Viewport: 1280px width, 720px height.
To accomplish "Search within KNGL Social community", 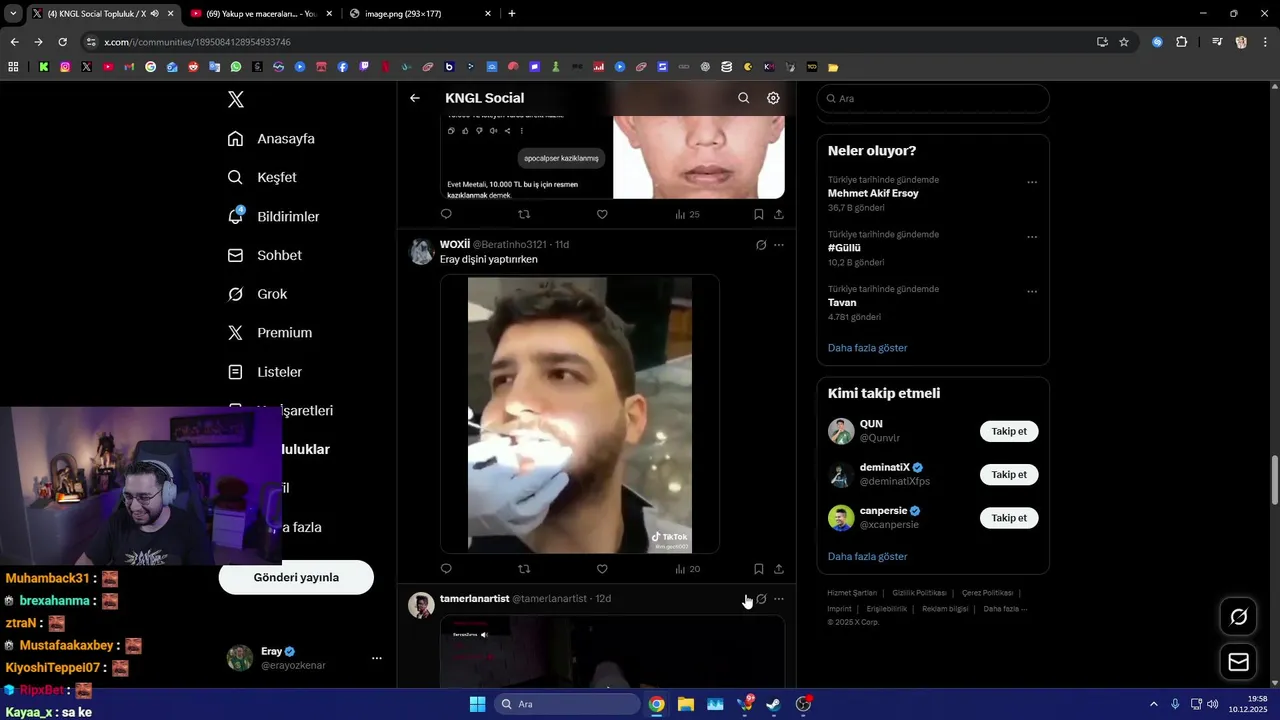I will [743, 98].
